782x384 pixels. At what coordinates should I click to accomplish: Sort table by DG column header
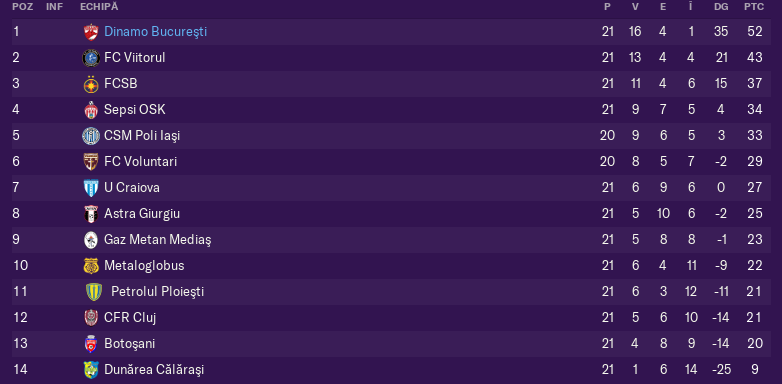[721, 7]
